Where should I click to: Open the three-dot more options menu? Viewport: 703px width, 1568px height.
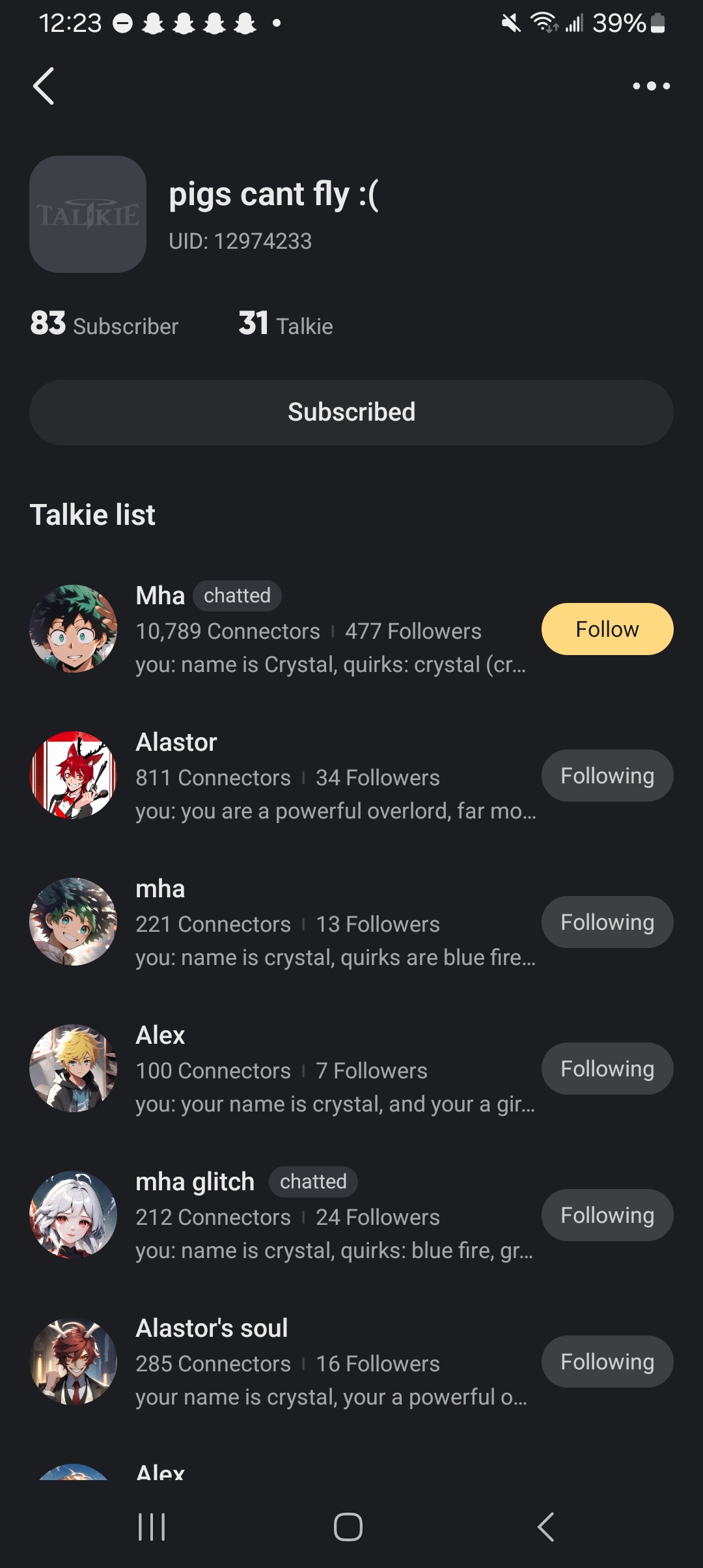tap(651, 86)
